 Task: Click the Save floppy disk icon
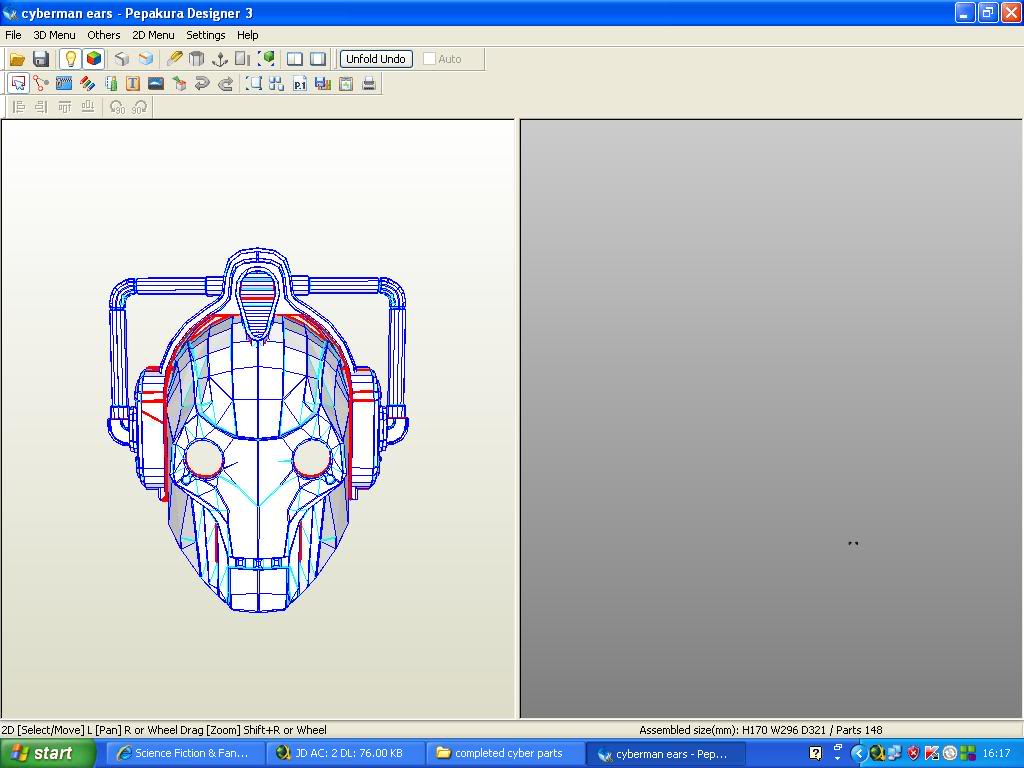coord(40,59)
